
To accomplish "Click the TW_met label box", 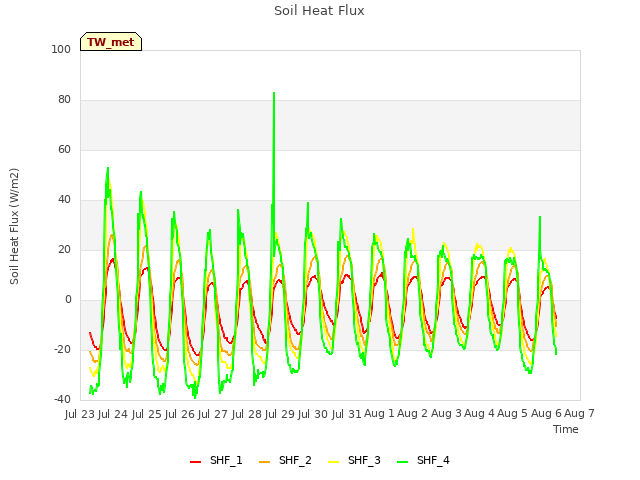I will tap(111, 42).
